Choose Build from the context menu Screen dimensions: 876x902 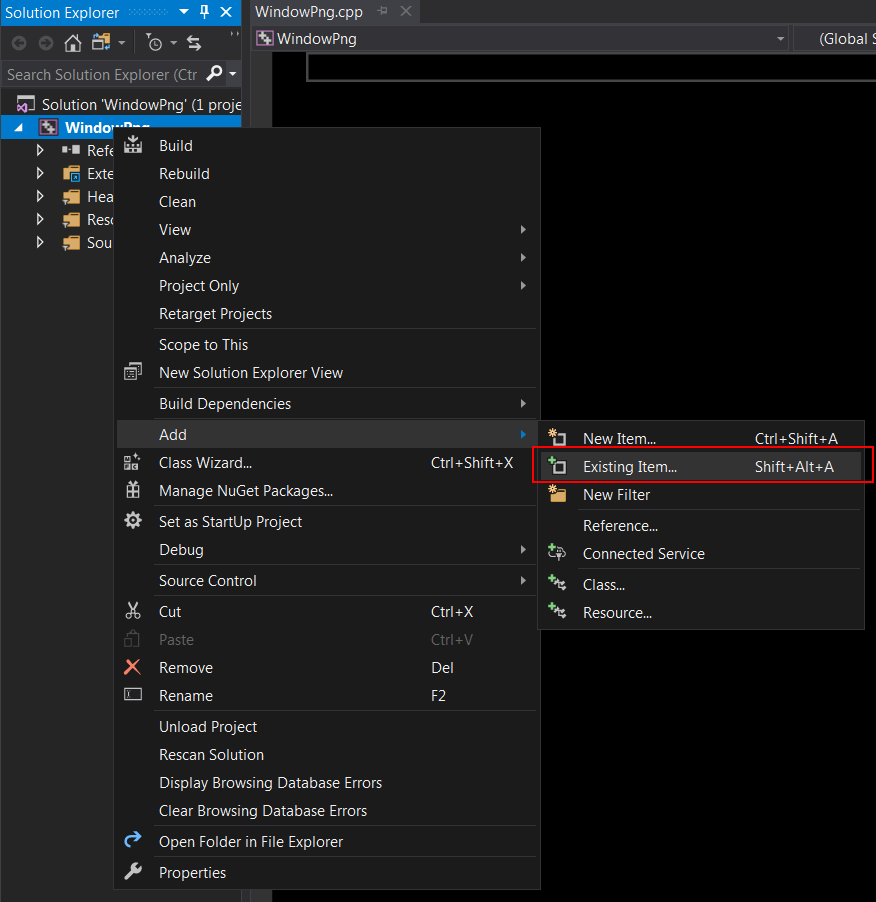[x=327, y=146]
